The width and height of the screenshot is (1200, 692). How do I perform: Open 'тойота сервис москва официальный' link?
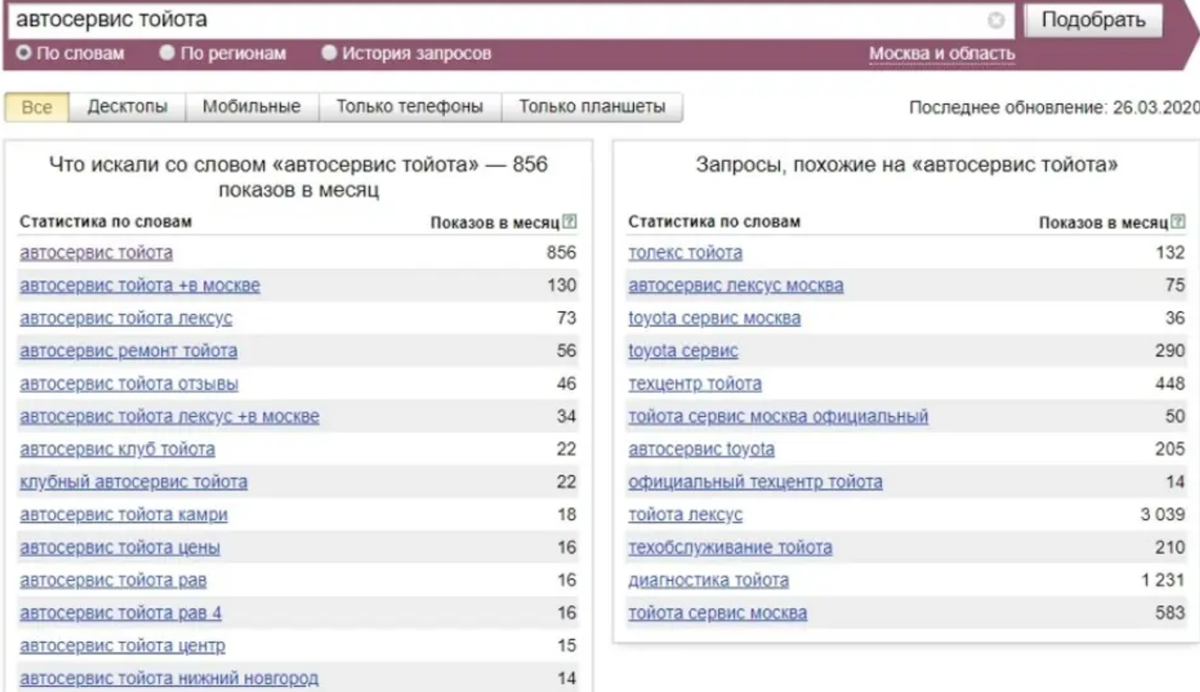[778, 417]
